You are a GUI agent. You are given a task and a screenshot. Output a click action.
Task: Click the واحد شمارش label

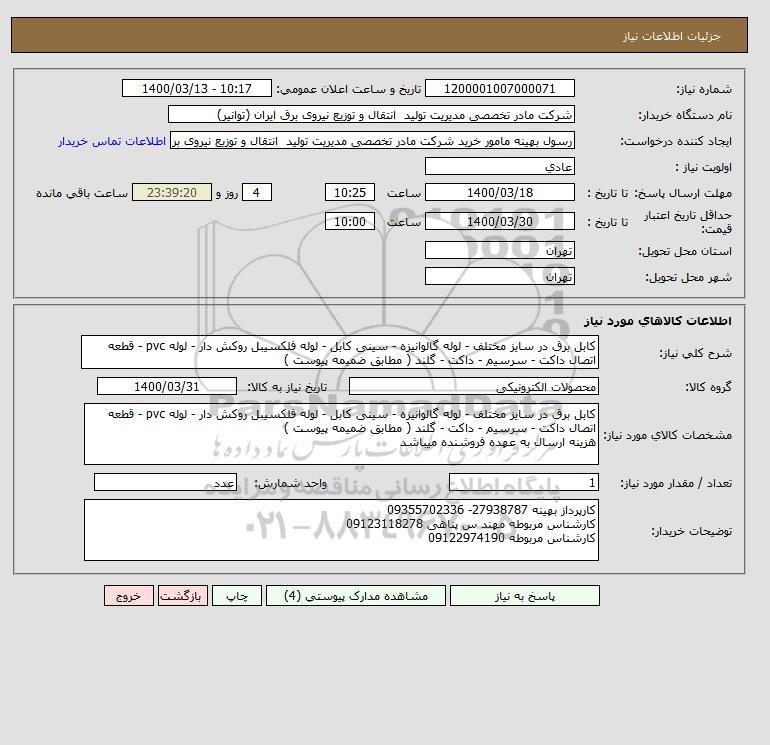tap(290, 483)
